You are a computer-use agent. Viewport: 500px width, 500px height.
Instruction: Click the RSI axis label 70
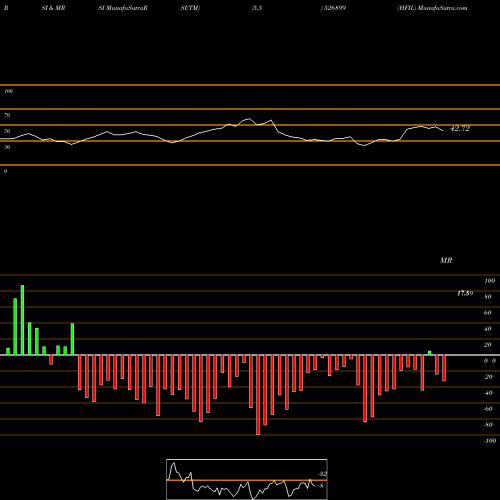coord(7,115)
